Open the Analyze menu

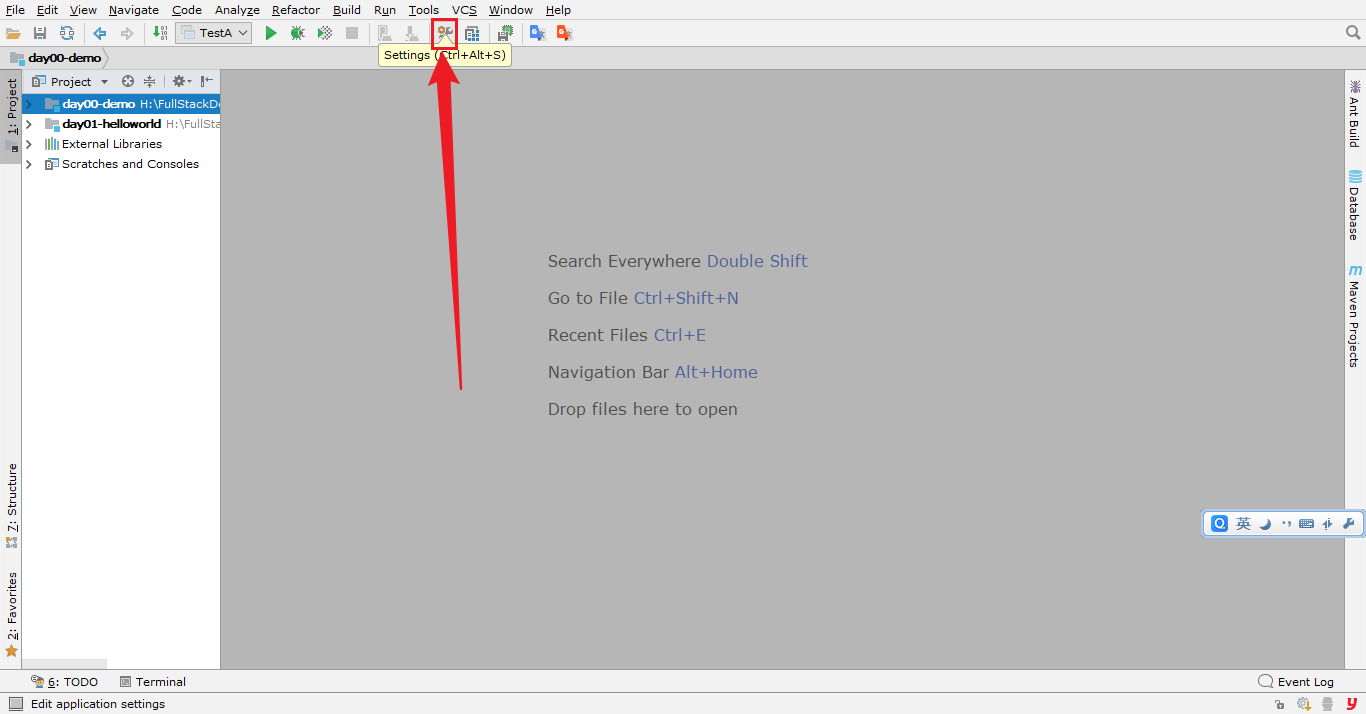[237, 10]
